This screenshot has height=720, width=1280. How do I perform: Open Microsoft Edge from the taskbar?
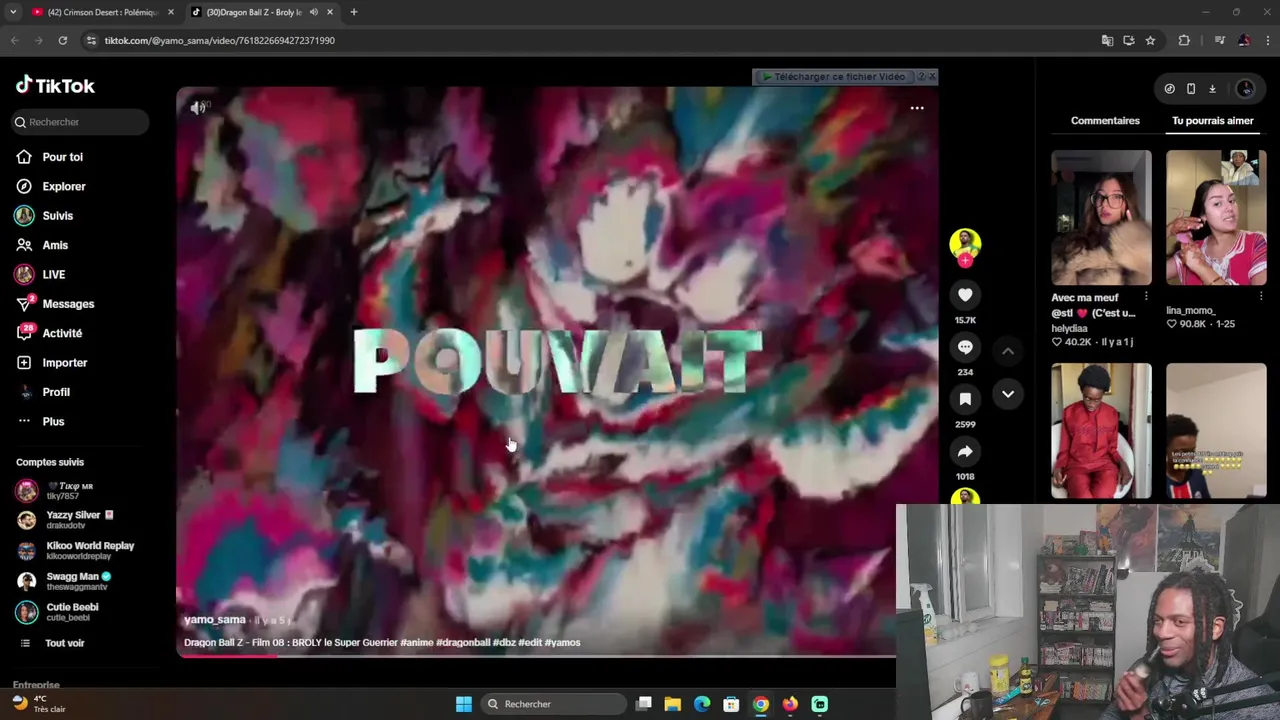coord(702,704)
